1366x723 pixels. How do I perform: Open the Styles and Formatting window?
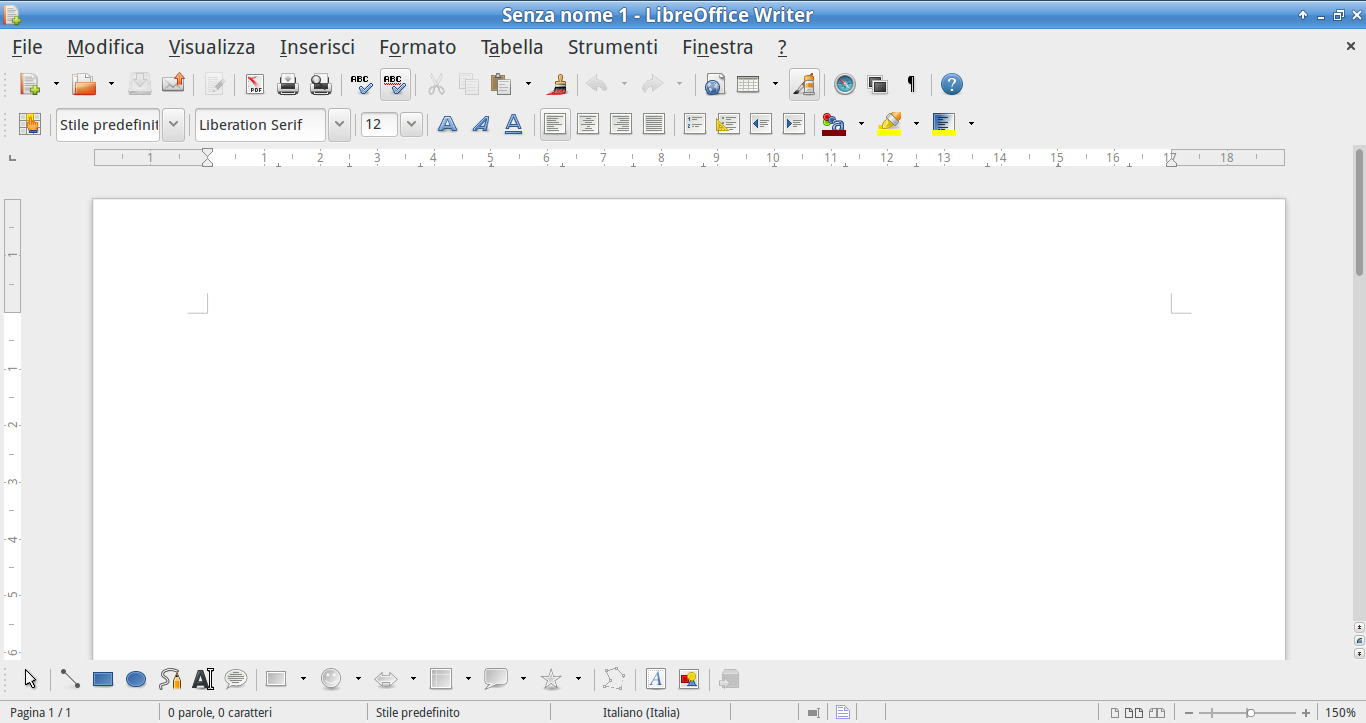click(29, 124)
